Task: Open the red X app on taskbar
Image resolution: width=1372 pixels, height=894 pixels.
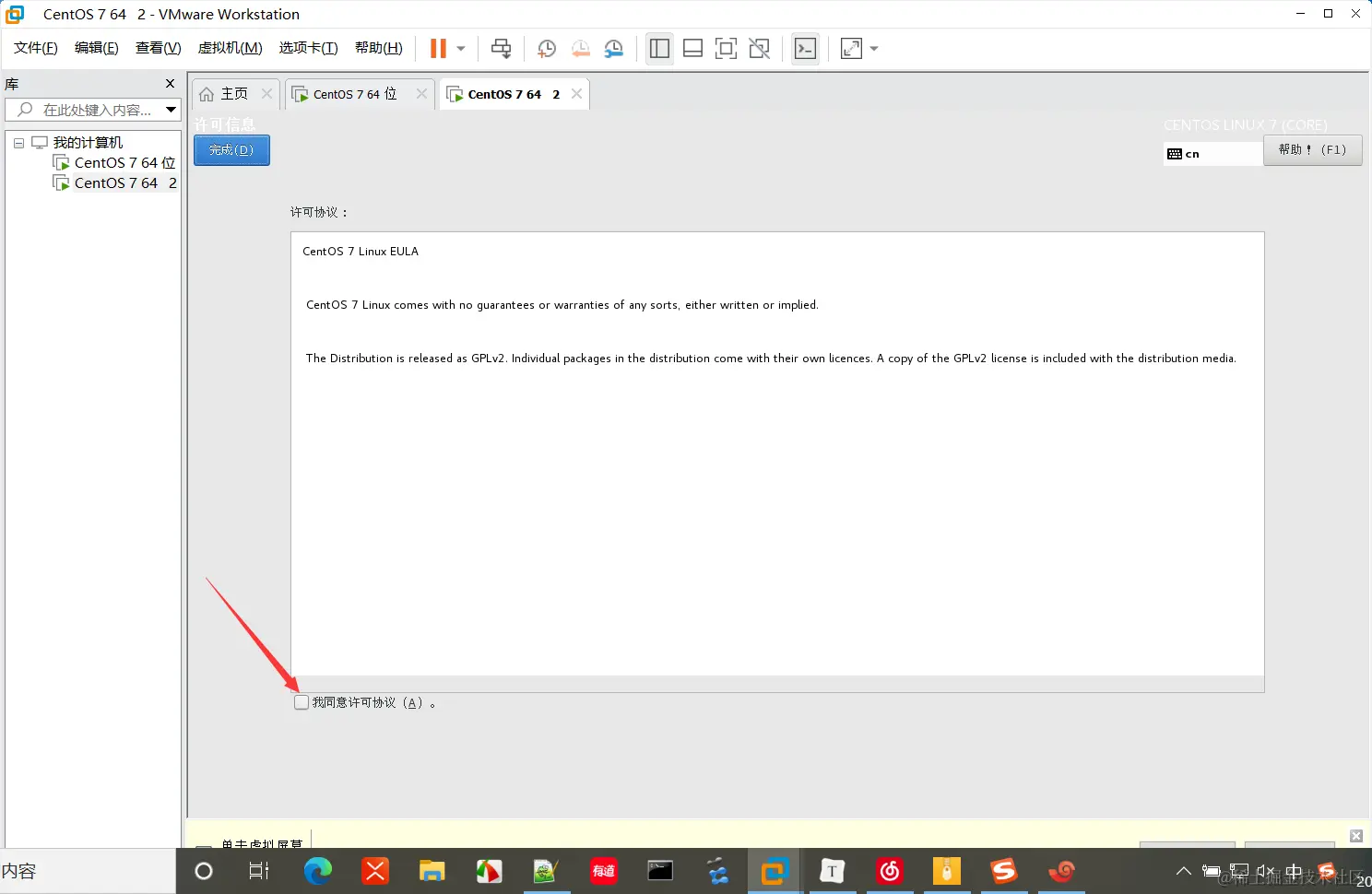Action: pyautogui.click(x=375, y=871)
